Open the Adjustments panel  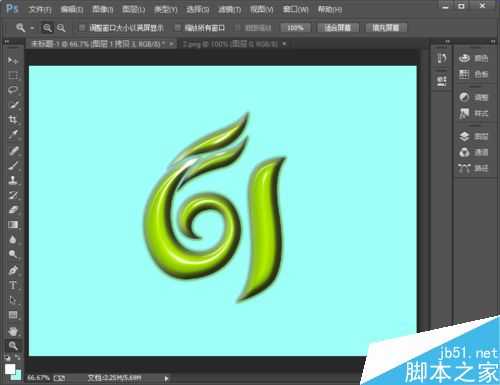473,97
